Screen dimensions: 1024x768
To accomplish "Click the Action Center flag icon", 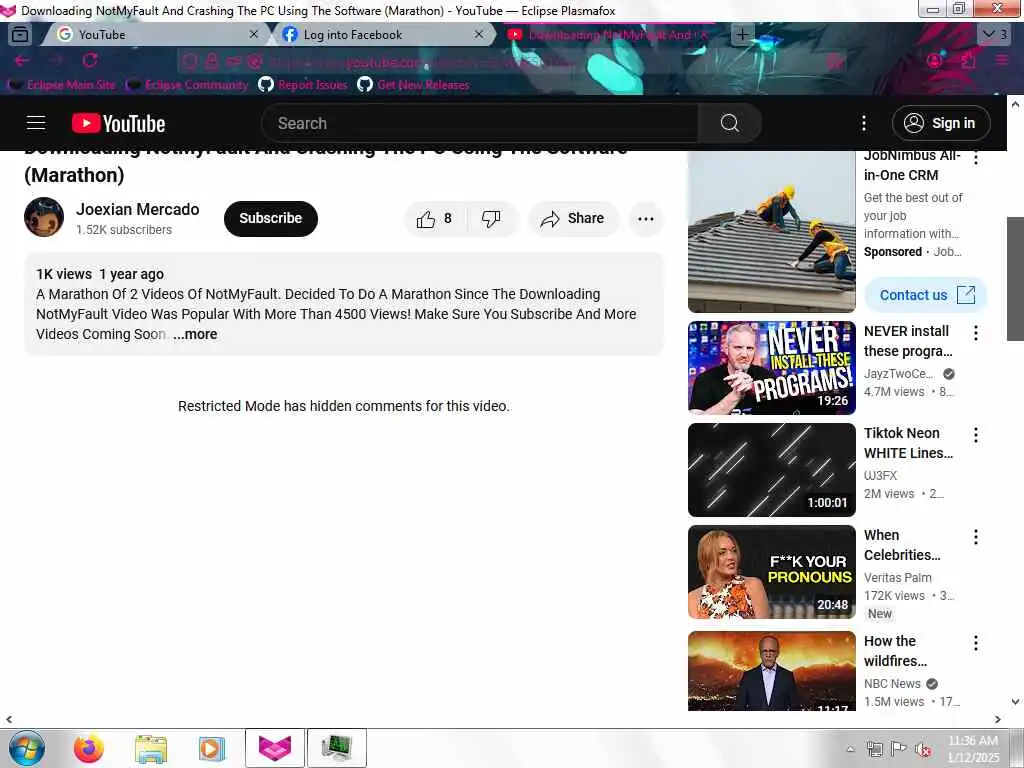I will (x=899, y=749).
